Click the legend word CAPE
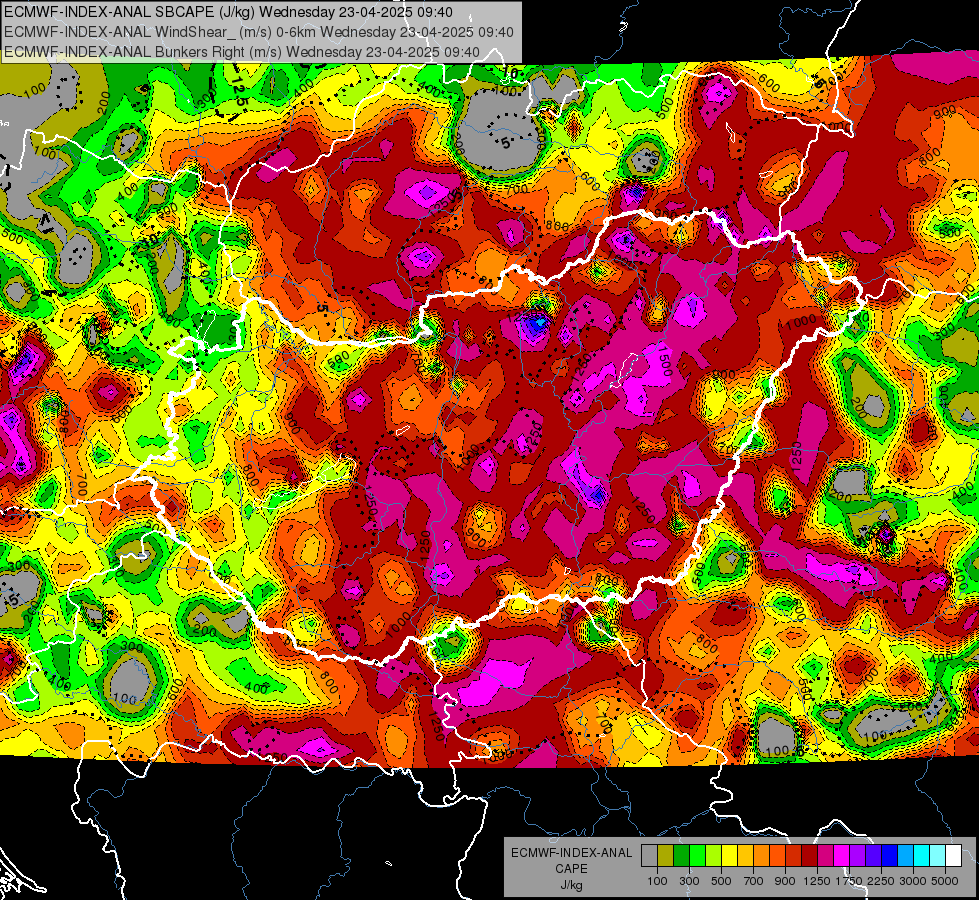The width and height of the screenshot is (979, 900). click(x=571, y=869)
